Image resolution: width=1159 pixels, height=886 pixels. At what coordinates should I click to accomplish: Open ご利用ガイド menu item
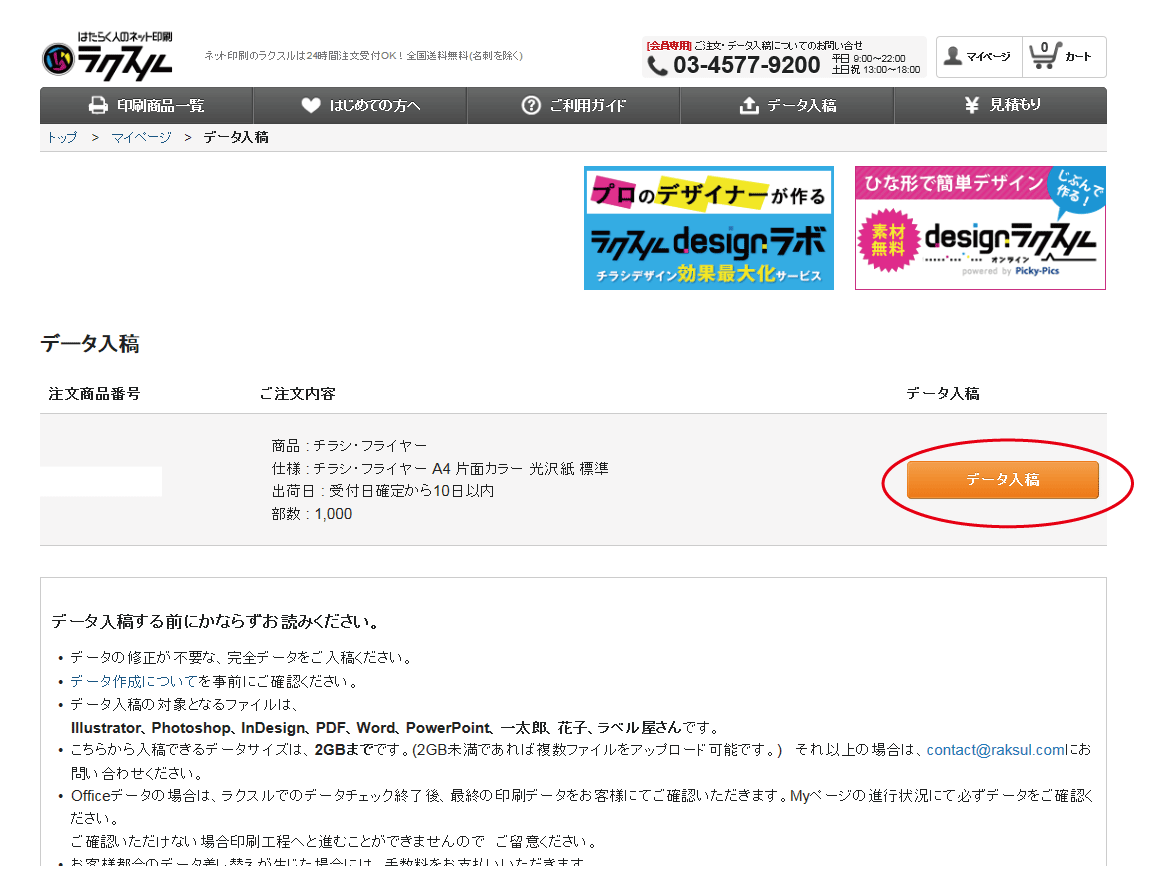point(574,106)
